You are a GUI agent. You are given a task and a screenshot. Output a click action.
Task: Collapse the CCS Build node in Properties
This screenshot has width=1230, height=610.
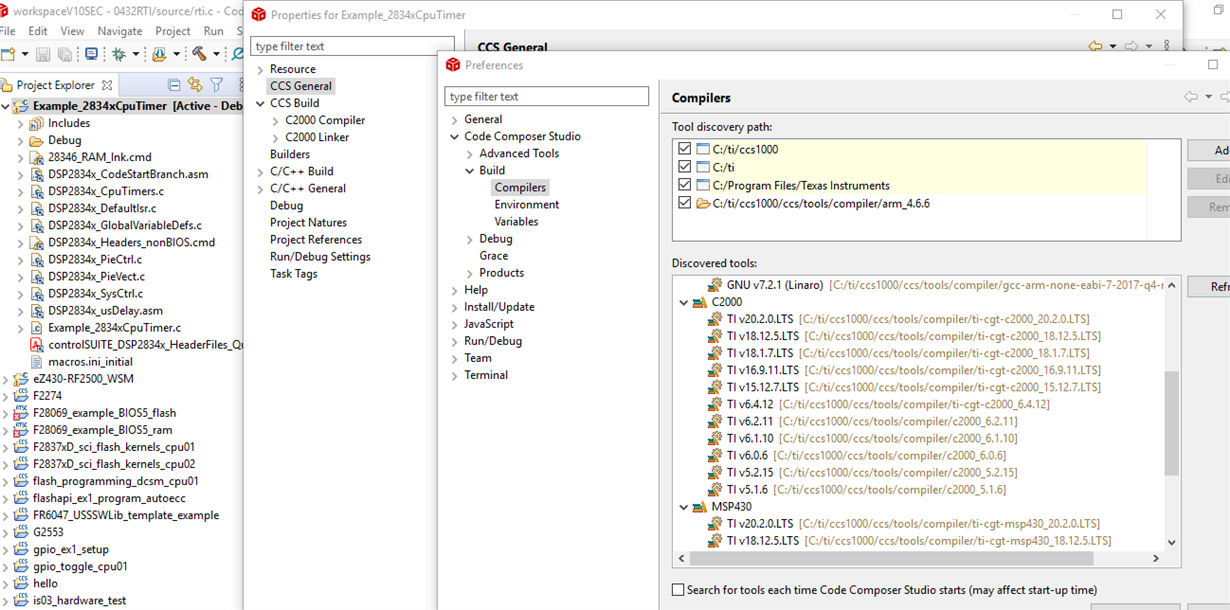coord(260,103)
